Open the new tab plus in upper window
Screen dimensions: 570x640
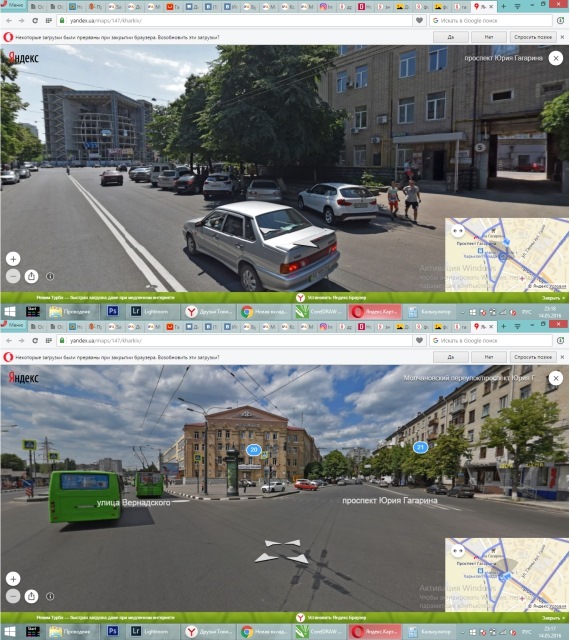click(x=503, y=6)
